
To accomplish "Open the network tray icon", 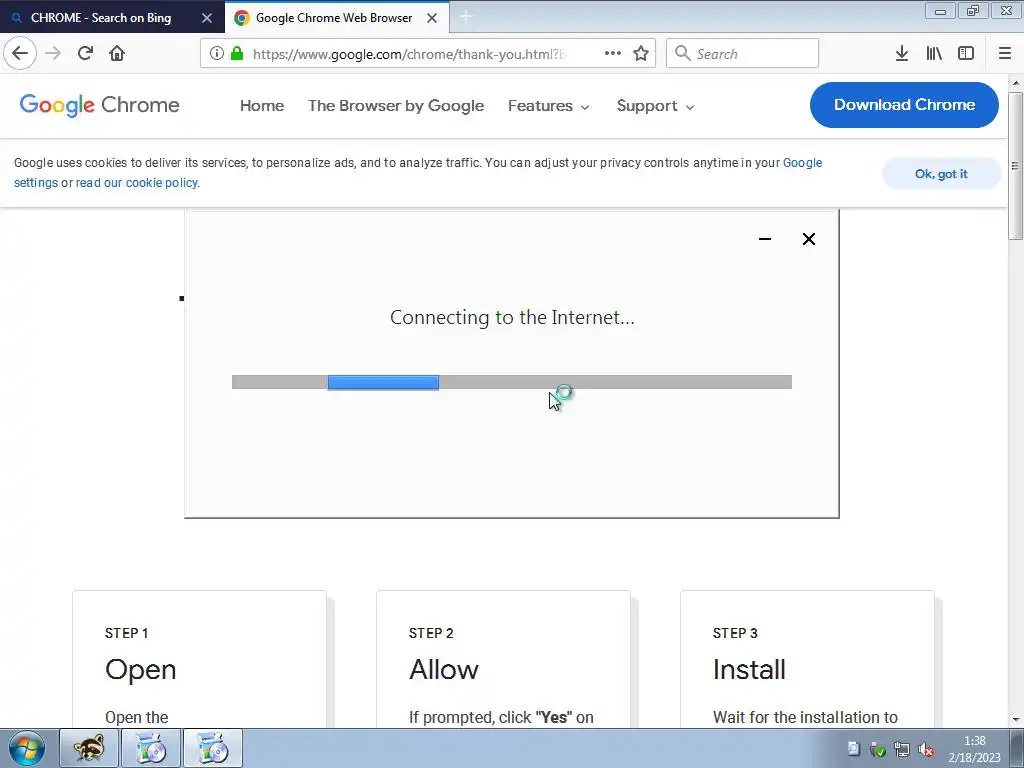I will [901, 749].
